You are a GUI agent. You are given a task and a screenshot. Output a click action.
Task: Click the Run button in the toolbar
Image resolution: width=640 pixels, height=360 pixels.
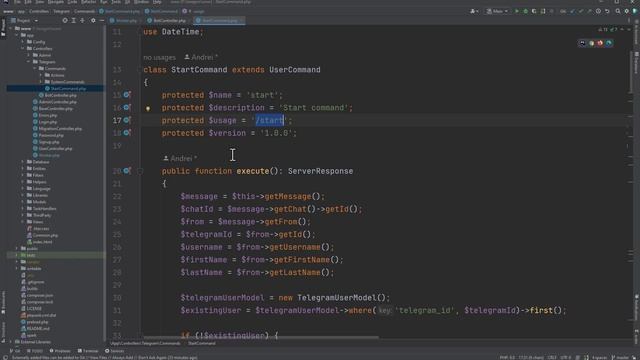(517, 11)
